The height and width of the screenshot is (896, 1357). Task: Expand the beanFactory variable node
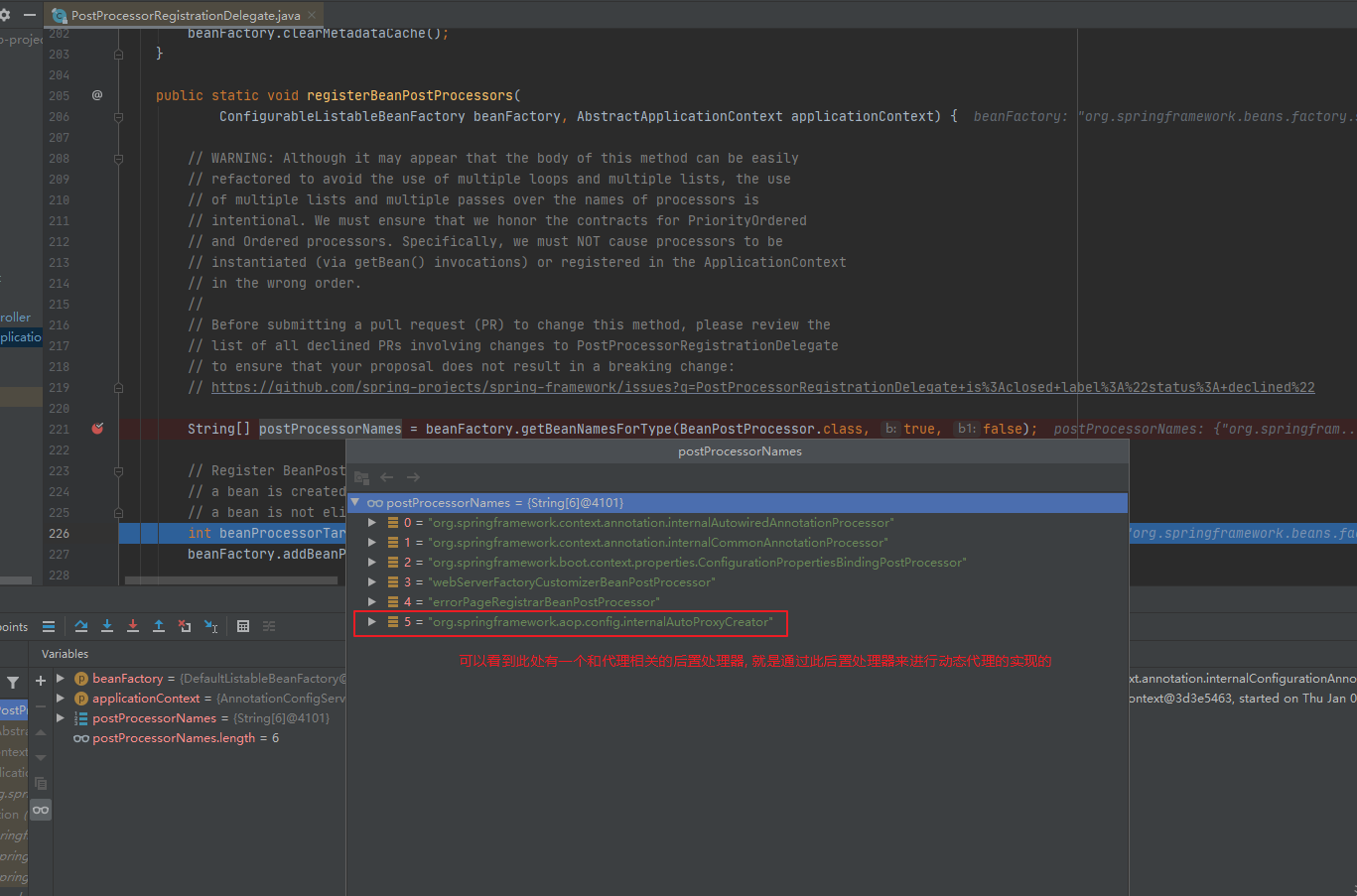pos(61,678)
